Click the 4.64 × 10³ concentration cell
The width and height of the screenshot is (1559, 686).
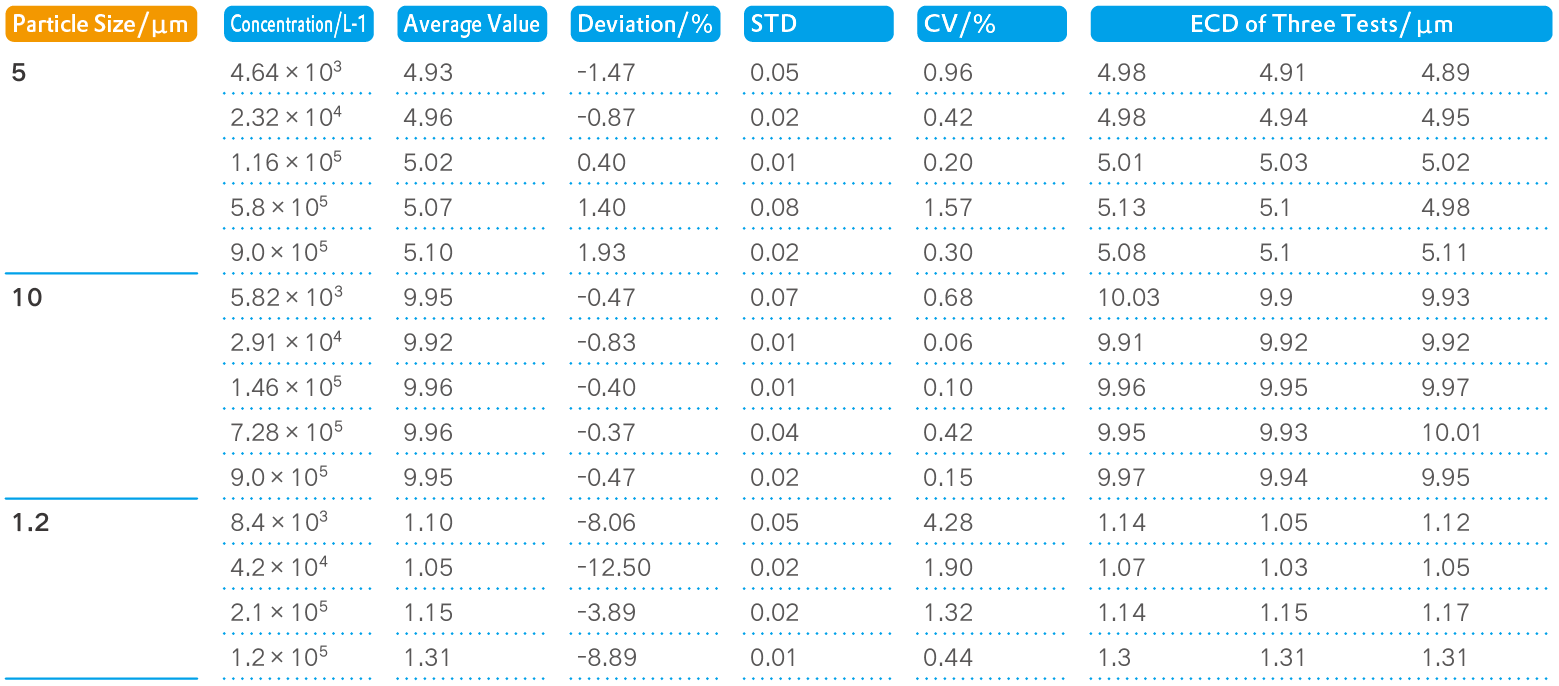tap(287, 72)
